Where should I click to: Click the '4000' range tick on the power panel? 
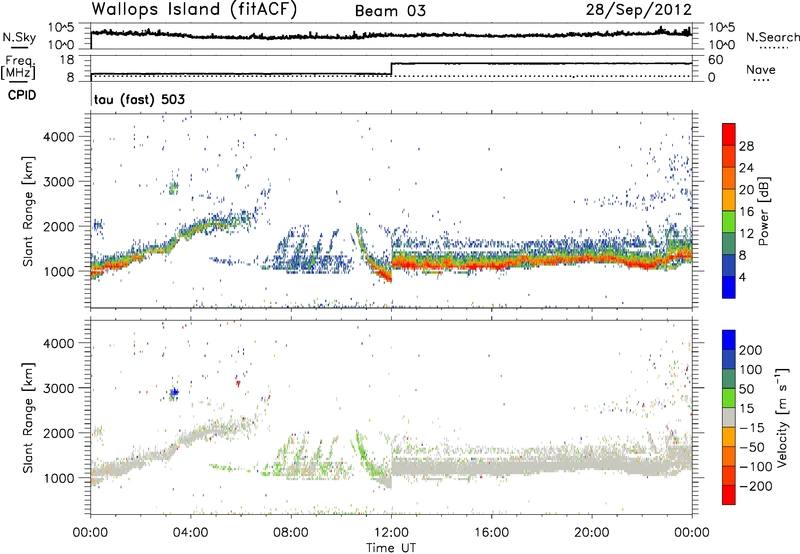point(59,137)
